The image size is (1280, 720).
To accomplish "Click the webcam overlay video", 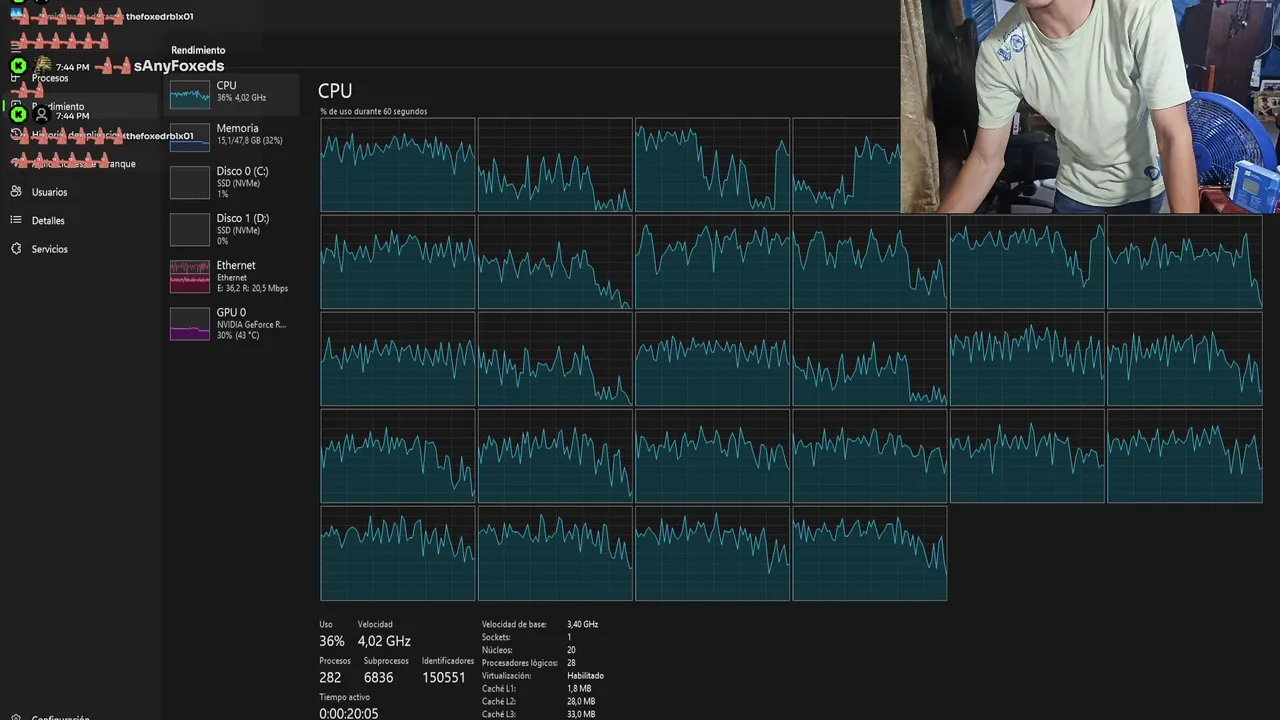I will click(x=1090, y=106).
